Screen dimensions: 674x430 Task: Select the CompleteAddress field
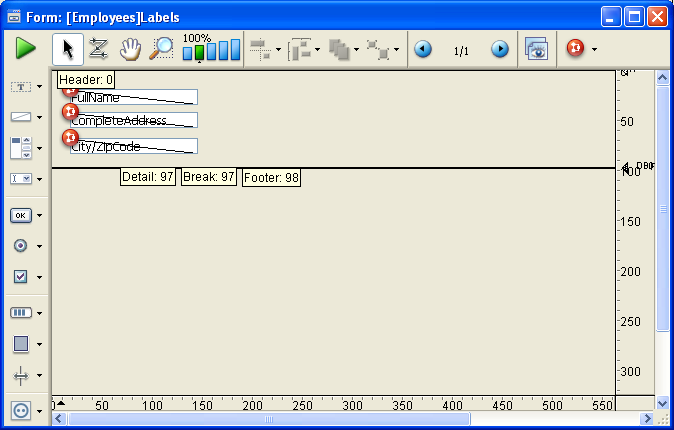[134, 120]
